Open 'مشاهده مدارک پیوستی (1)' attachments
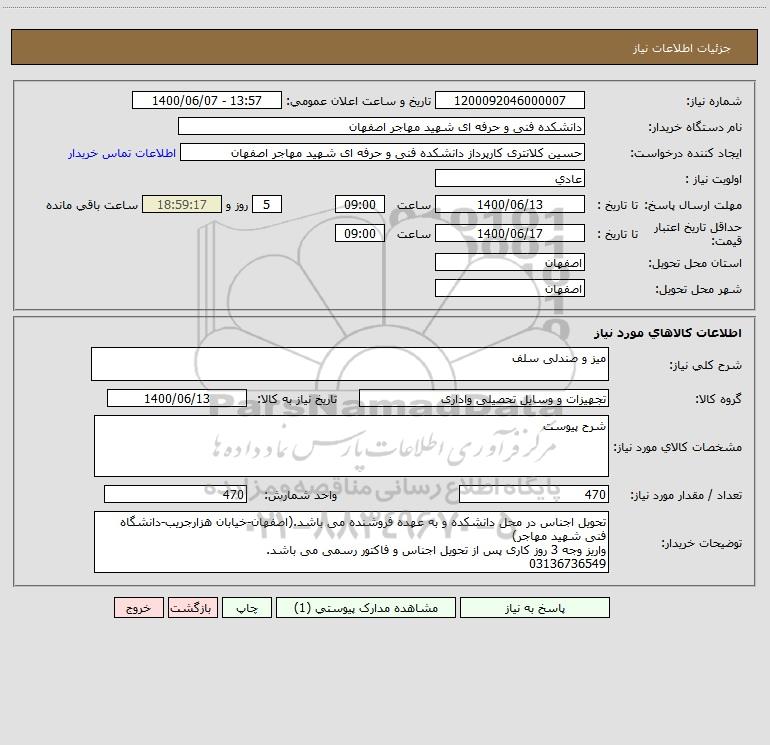This screenshot has width=770, height=745. [x=366, y=607]
